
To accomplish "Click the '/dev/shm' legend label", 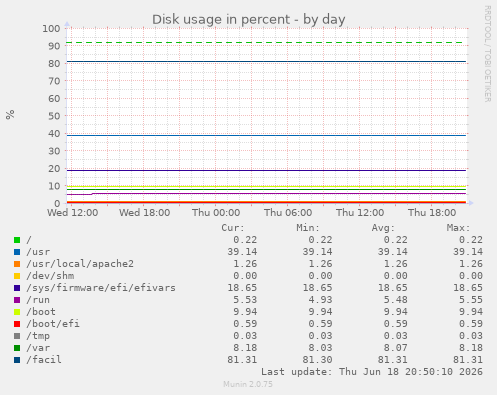I will 50,276.
